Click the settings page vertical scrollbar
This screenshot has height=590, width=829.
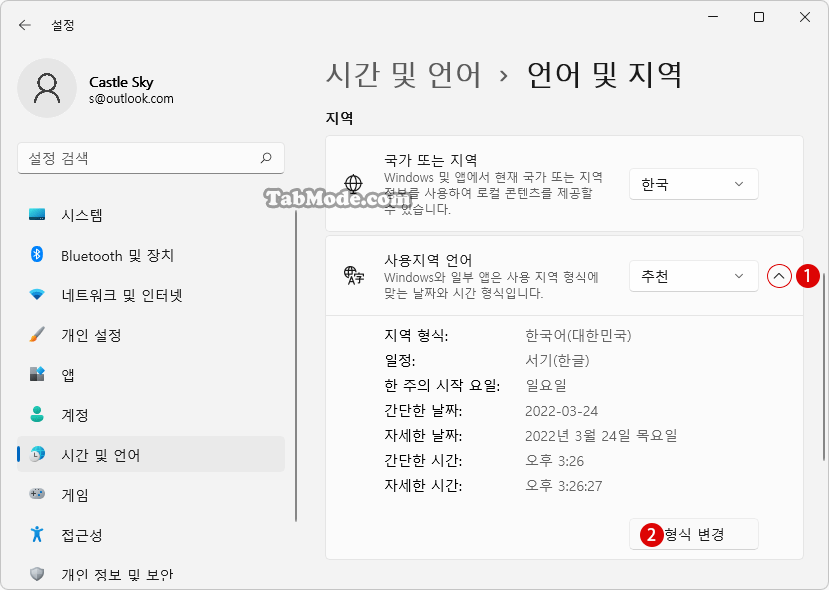(822, 365)
